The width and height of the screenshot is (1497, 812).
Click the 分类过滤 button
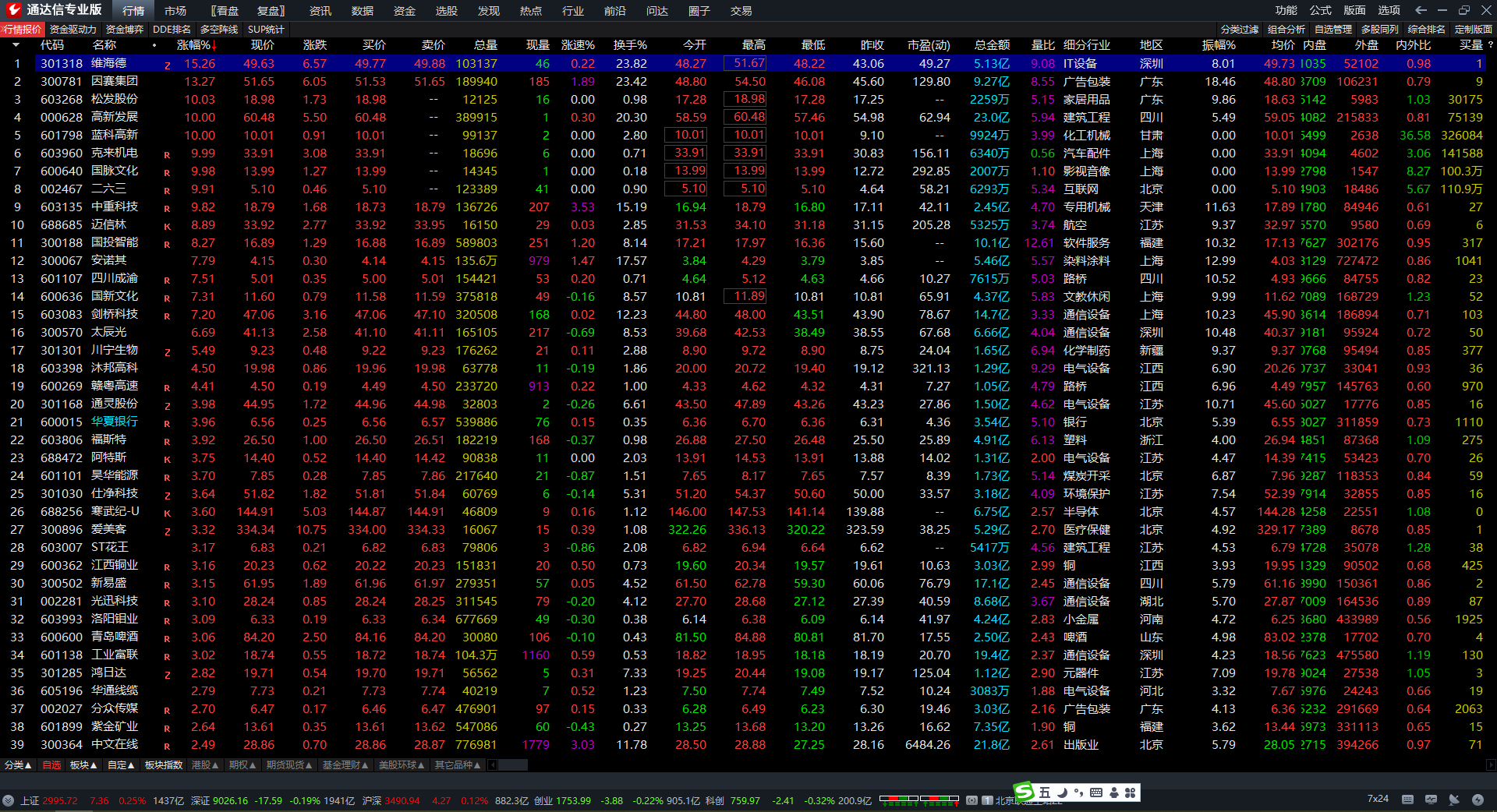(1240, 30)
